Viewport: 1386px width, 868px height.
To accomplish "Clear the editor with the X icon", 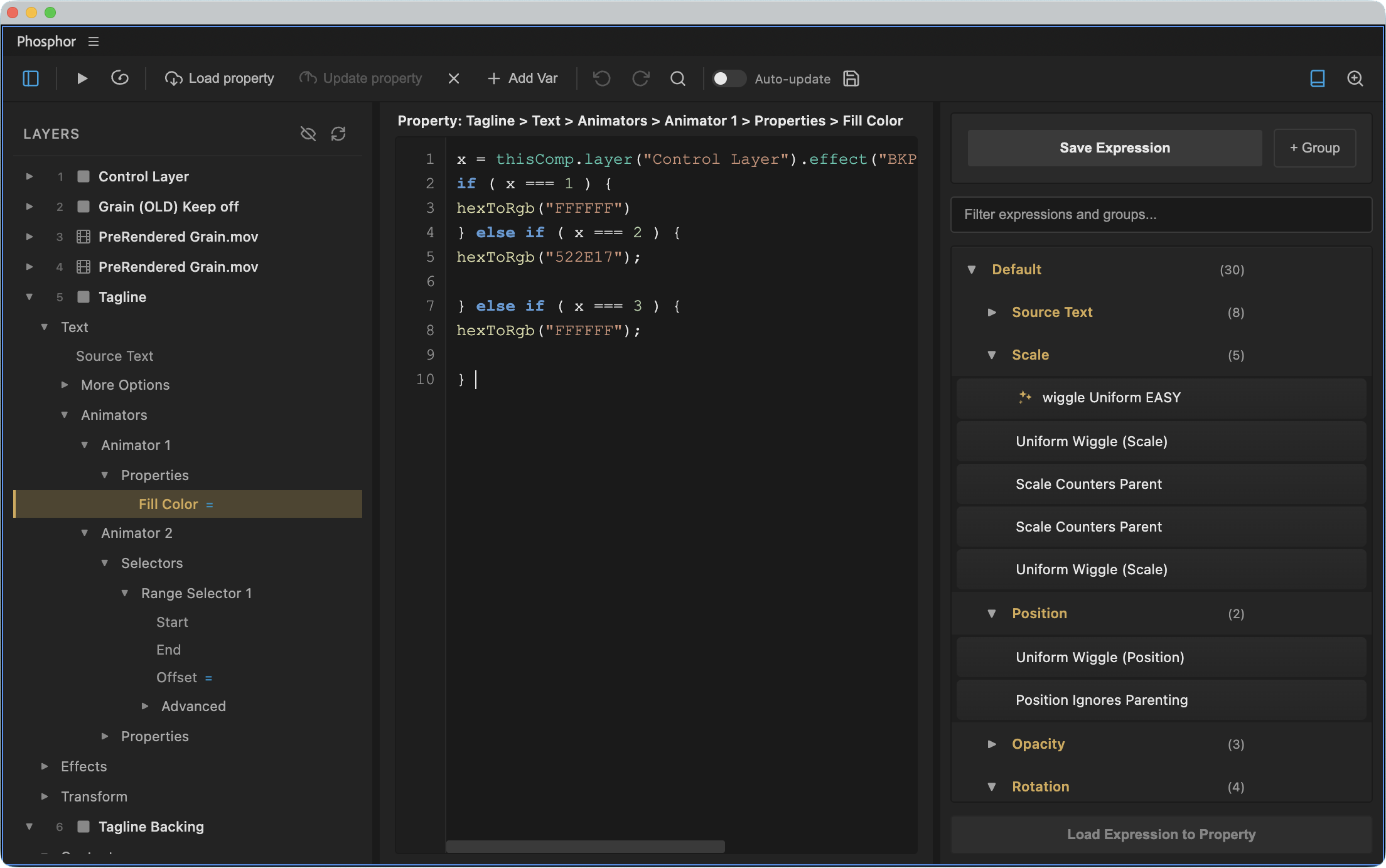I will 454,78.
